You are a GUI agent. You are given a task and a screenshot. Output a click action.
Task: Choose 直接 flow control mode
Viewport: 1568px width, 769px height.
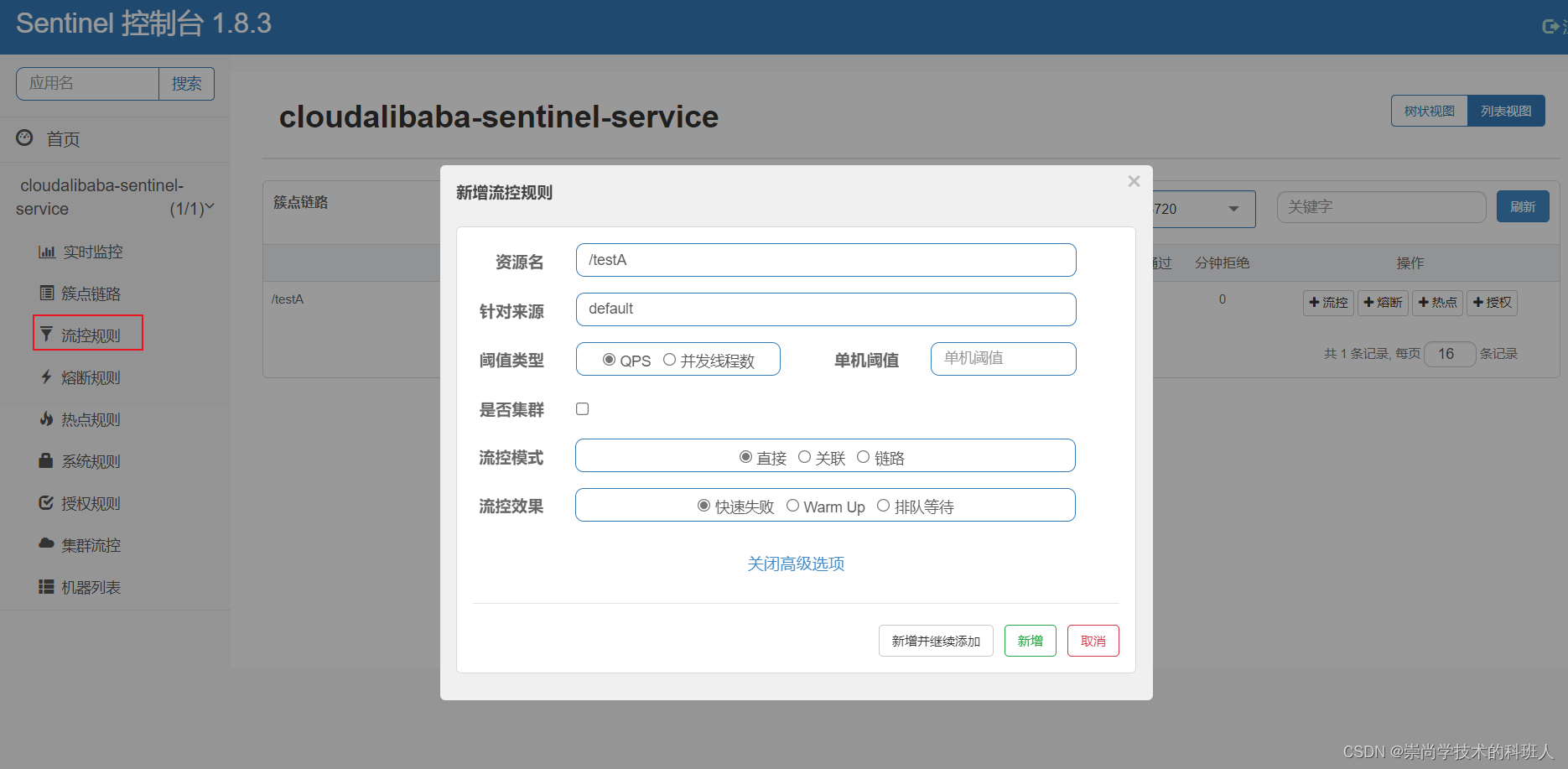point(745,457)
